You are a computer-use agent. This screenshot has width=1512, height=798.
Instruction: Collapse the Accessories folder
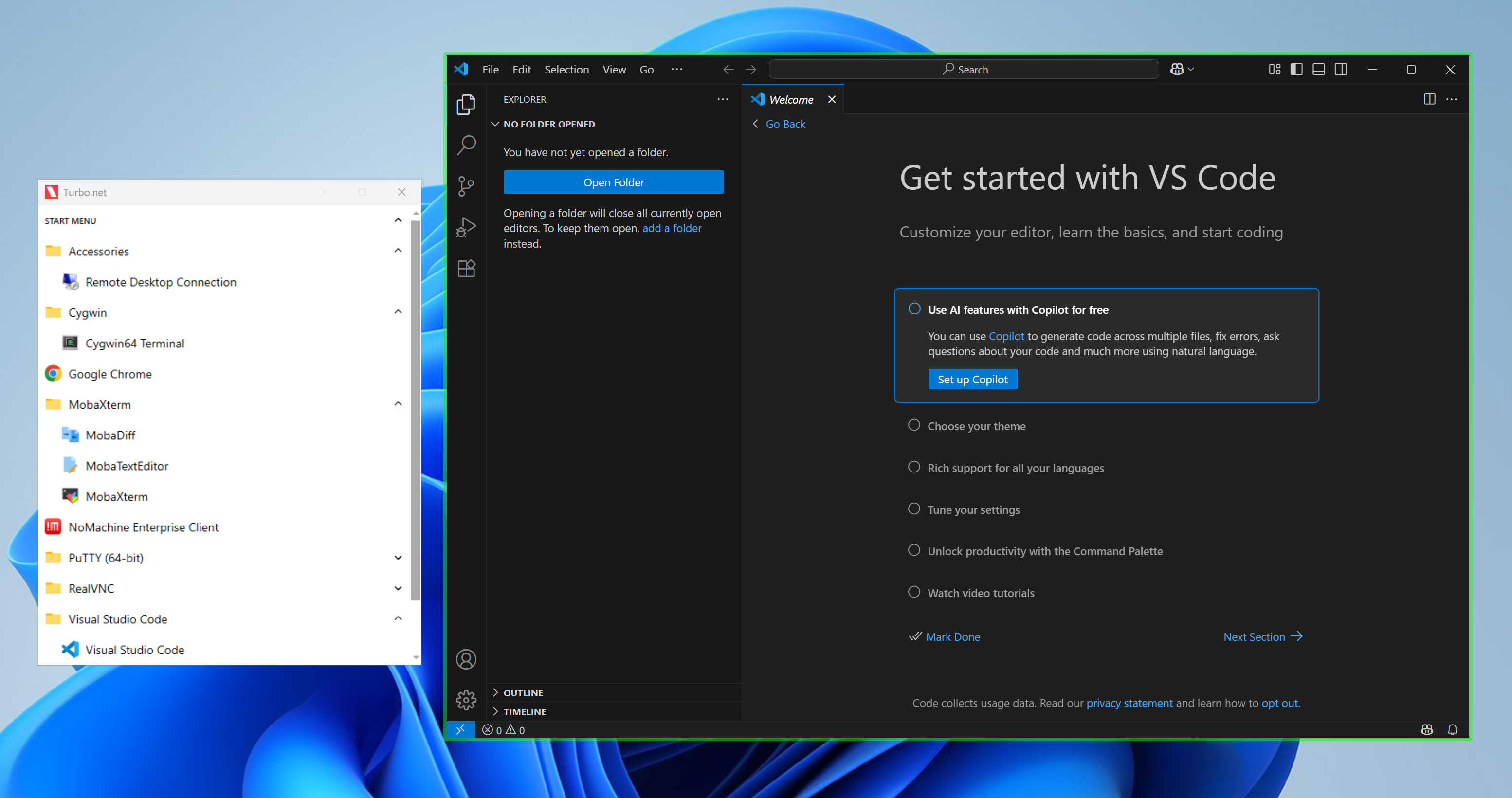coord(398,251)
